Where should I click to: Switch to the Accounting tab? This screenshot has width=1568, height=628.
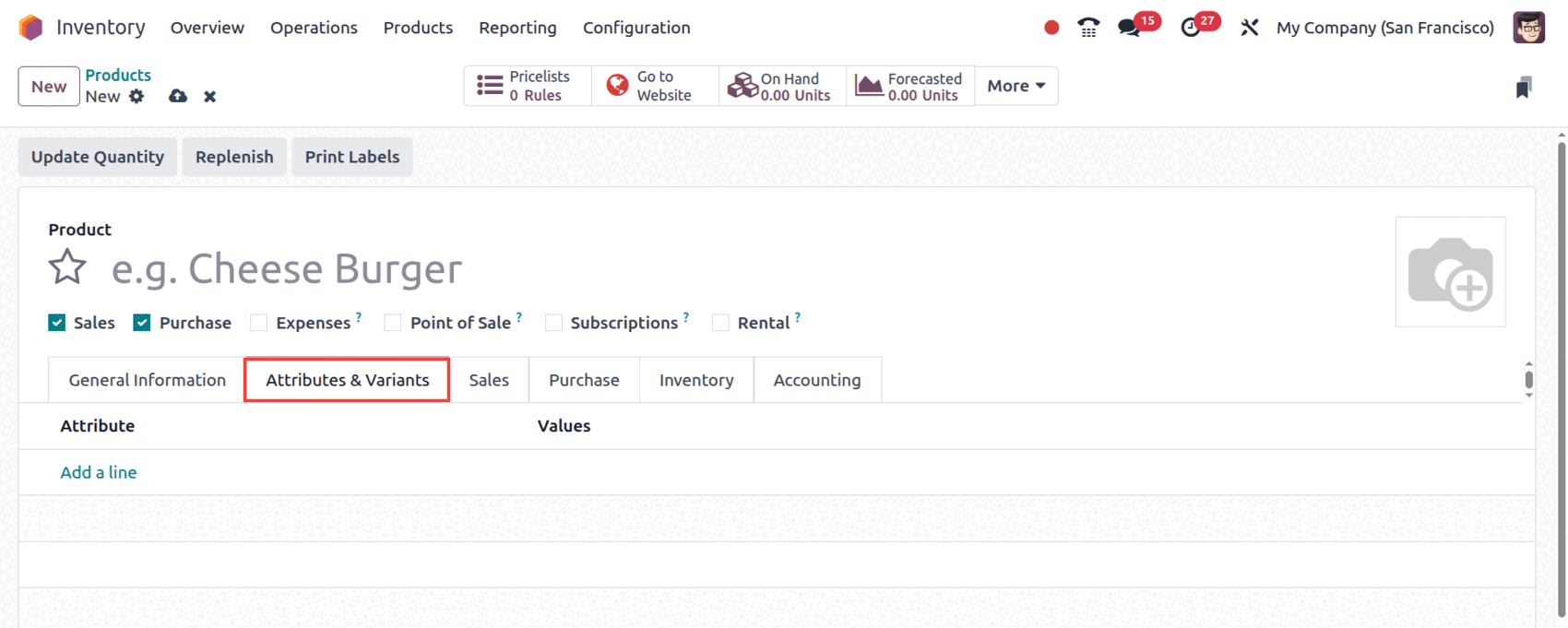[816, 380]
